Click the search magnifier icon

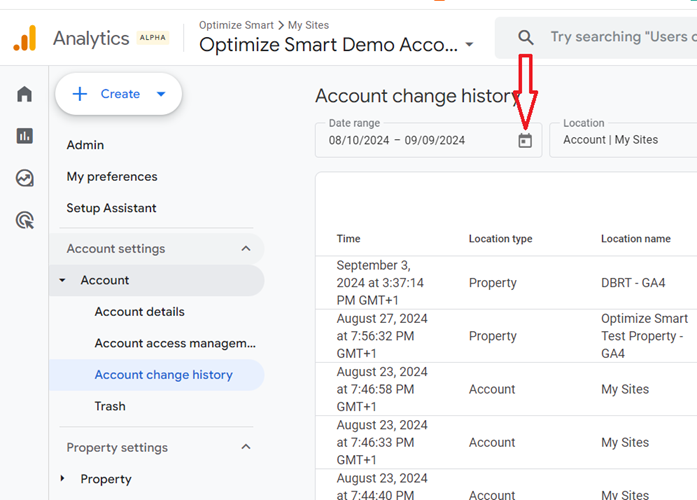pyautogui.click(x=525, y=37)
